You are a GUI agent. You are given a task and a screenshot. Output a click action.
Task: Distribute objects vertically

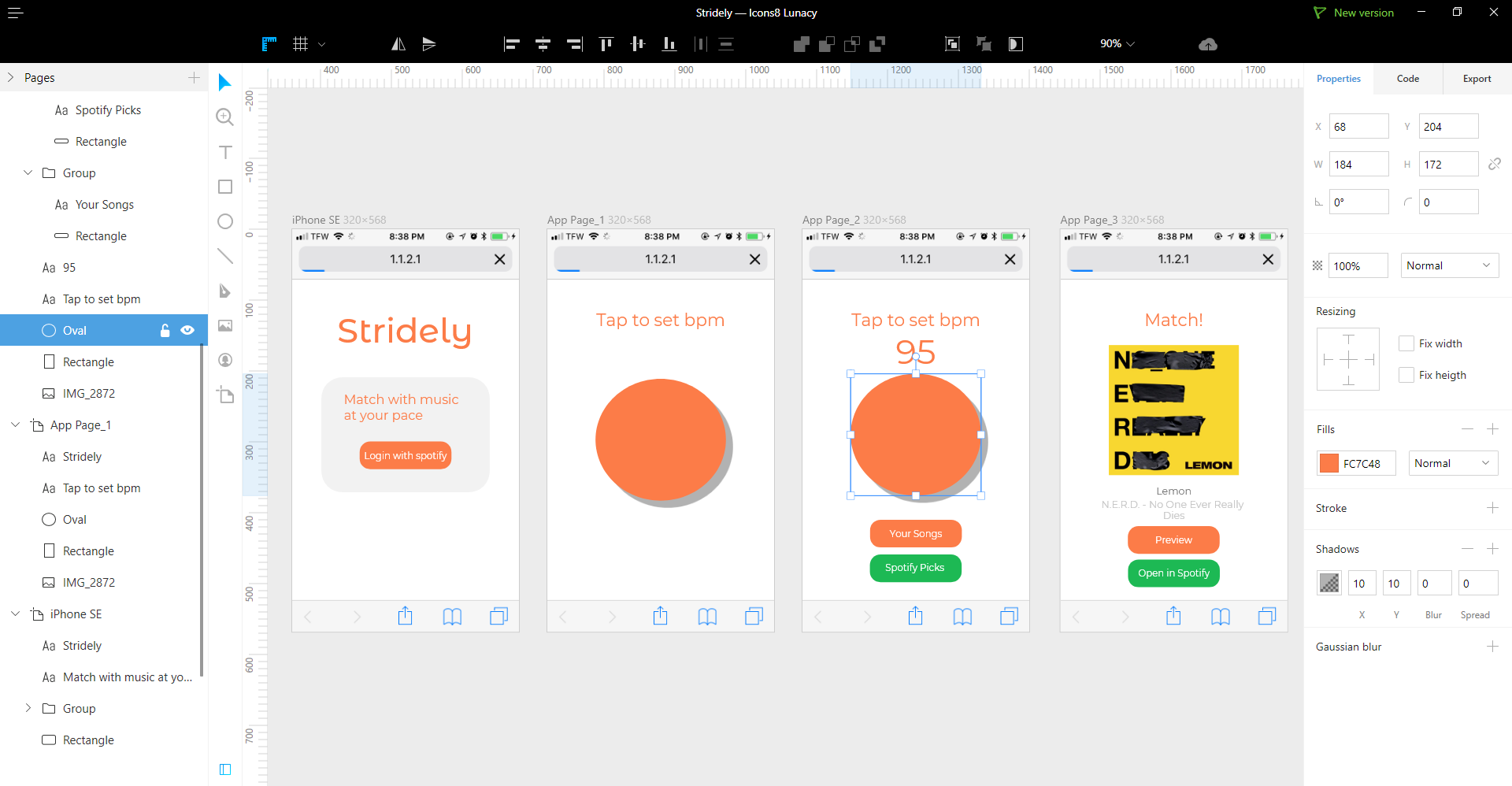[726, 44]
